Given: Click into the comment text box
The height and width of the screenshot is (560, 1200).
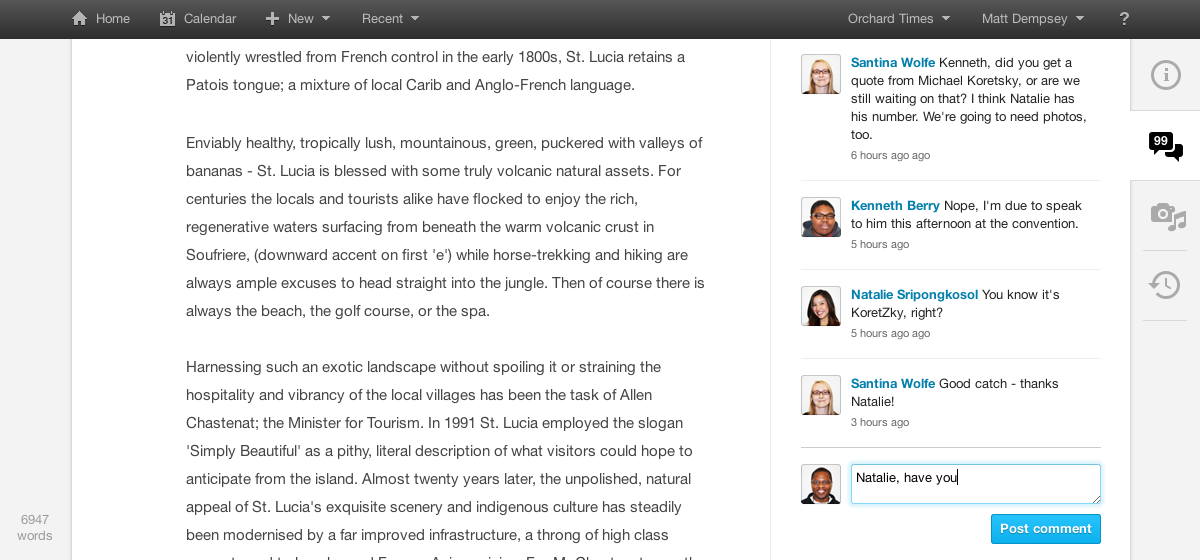Looking at the screenshot, I should click(x=975, y=484).
